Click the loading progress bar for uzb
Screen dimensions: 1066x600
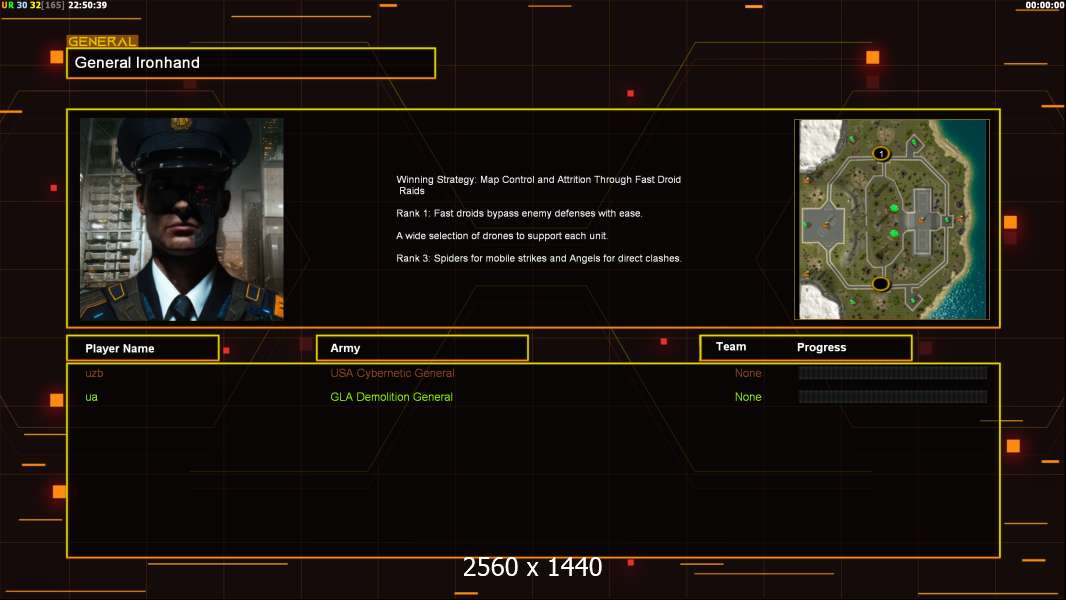(x=893, y=372)
